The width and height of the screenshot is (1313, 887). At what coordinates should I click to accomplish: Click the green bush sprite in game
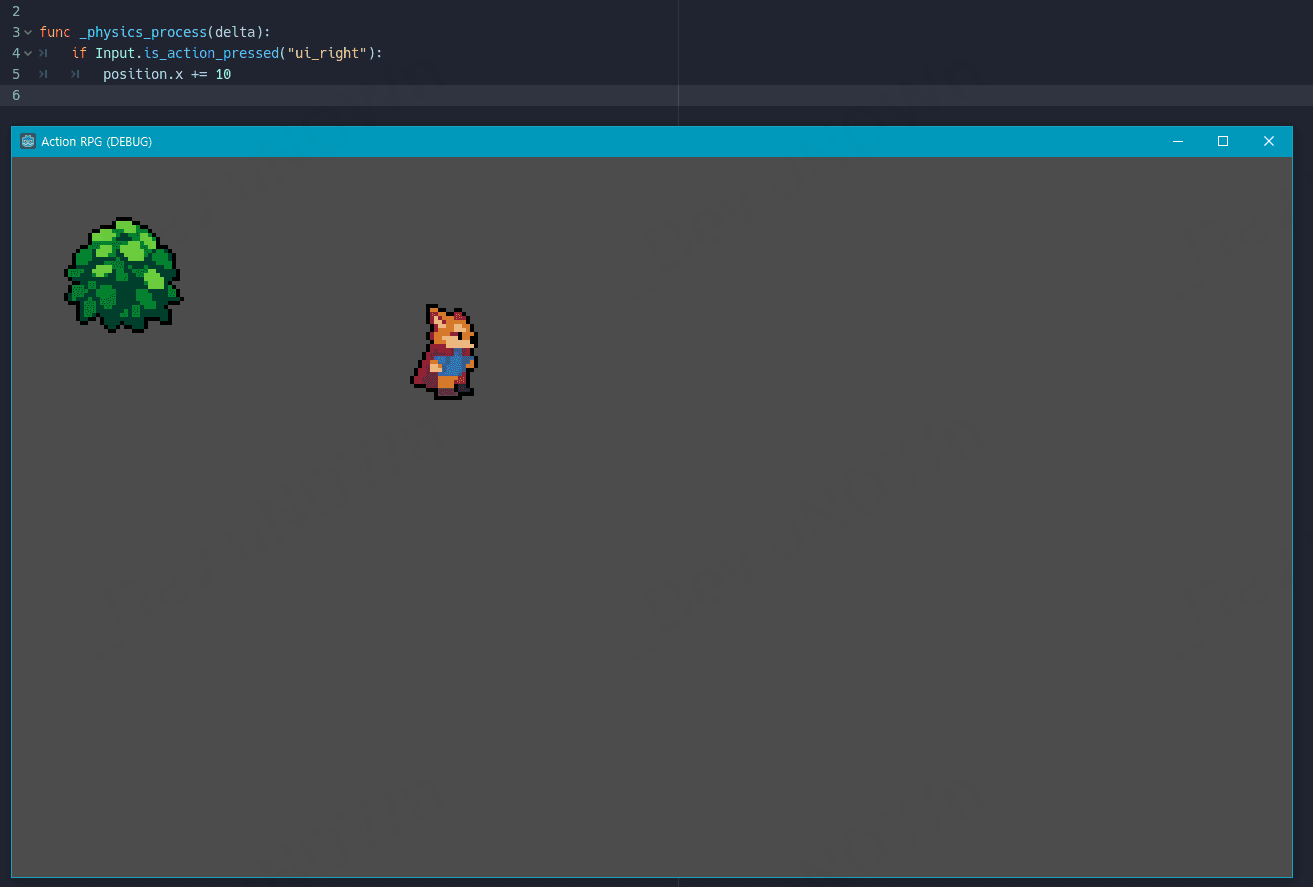(124, 275)
